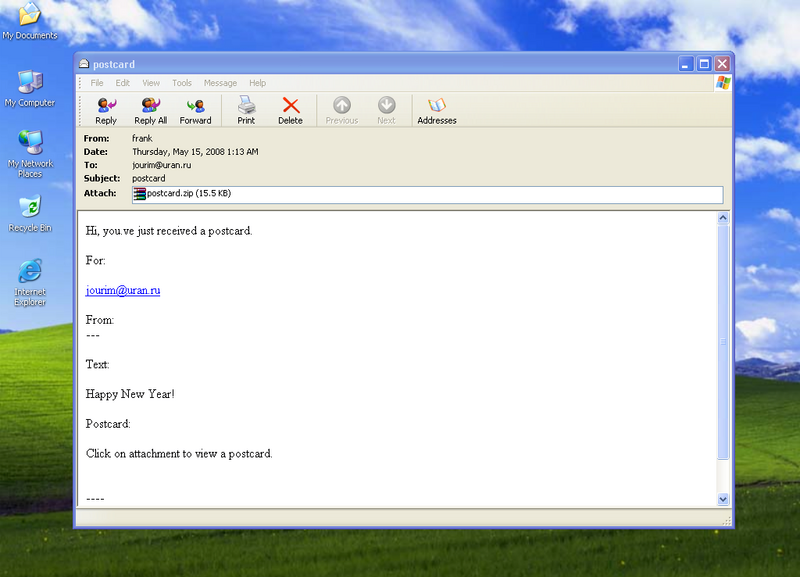This screenshot has width=800, height=577.
Task: Go to the Next message arrow
Action: tap(386, 105)
